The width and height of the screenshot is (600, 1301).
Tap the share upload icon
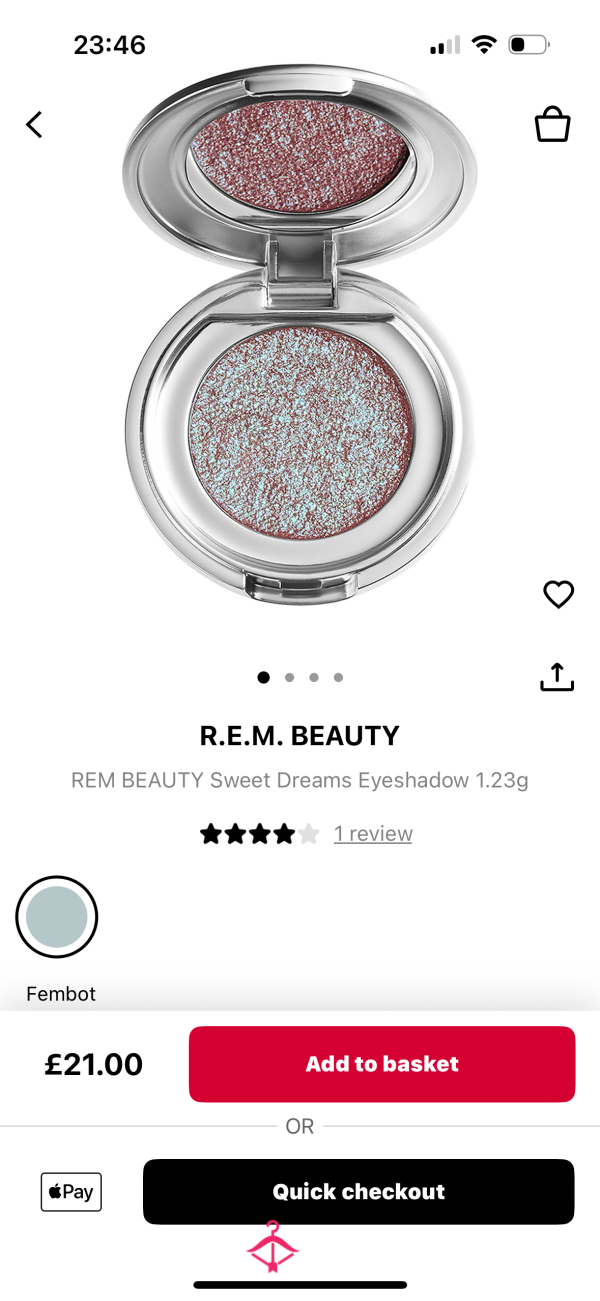[x=557, y=677]
